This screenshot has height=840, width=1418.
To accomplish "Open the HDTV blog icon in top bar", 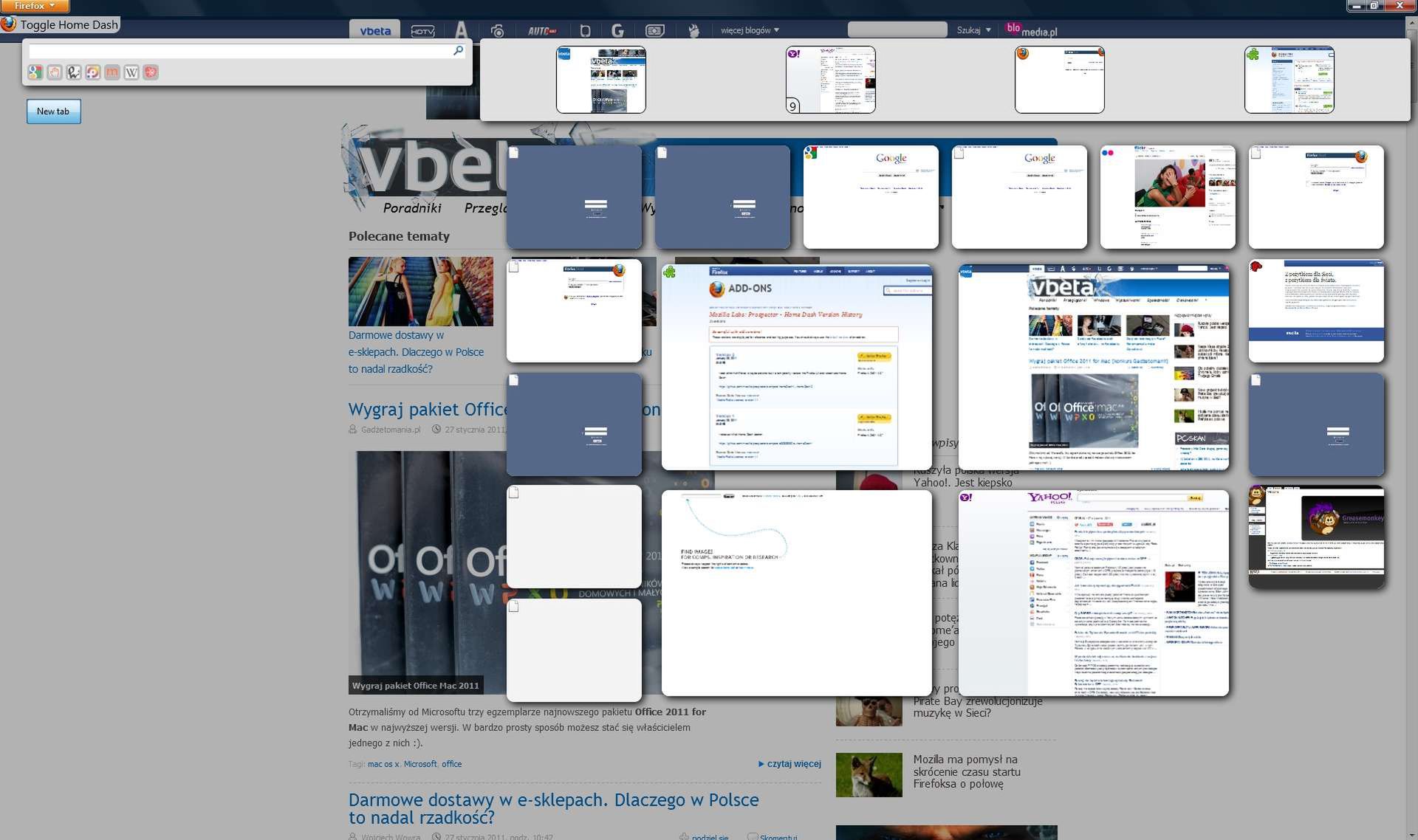I will [x=422, y=31].
